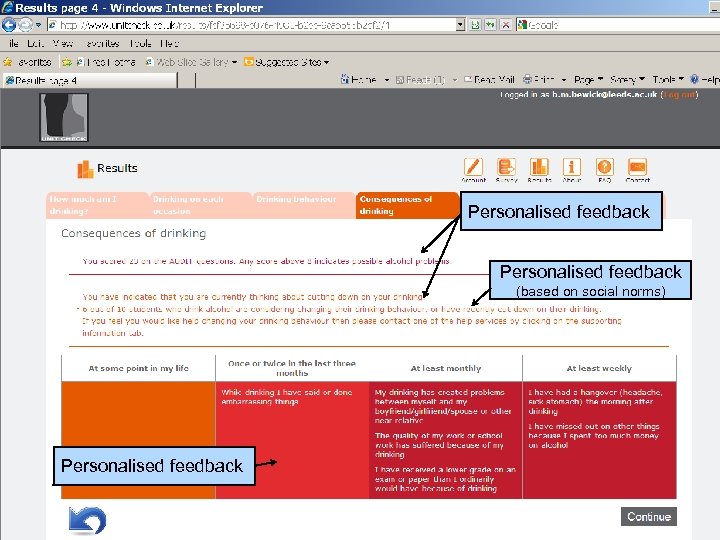Click the Stop loading red X icon
Viewport: 720px width, 540px height.
click(x=506, y=25)
